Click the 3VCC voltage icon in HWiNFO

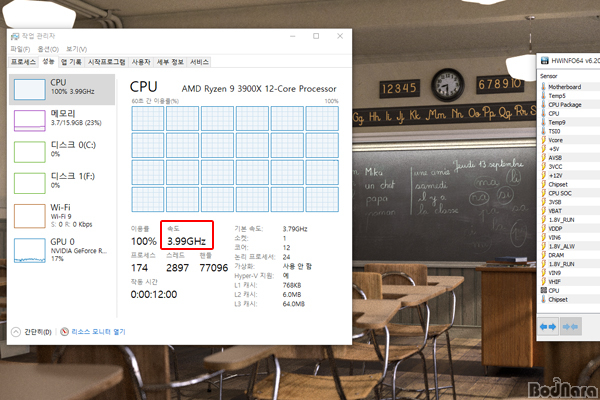[x=543, y=166]
